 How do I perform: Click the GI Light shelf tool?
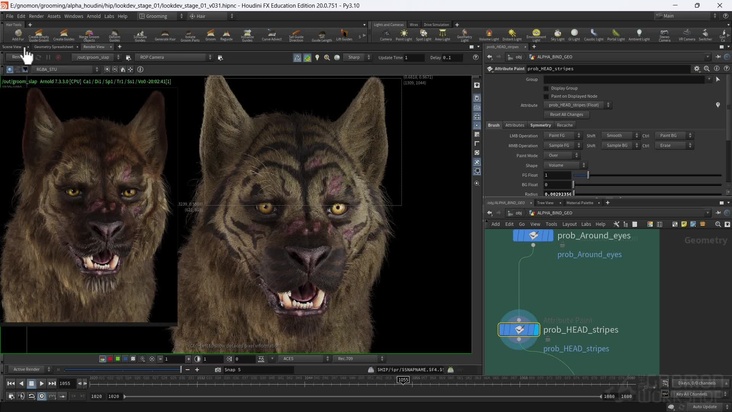coord(574,35)
